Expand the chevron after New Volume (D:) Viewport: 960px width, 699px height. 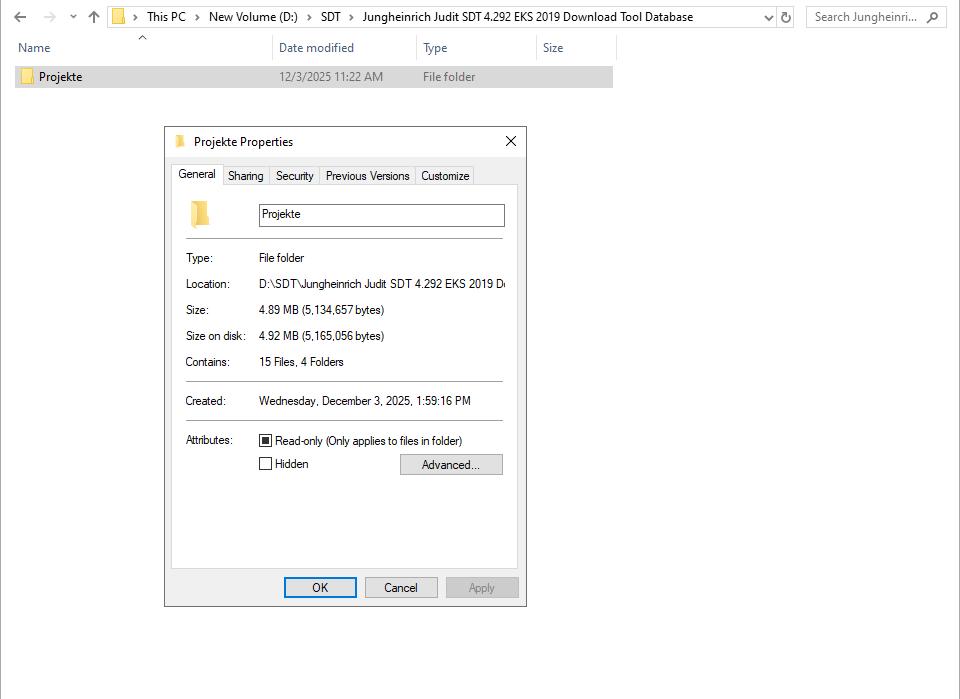click(309, 17)
